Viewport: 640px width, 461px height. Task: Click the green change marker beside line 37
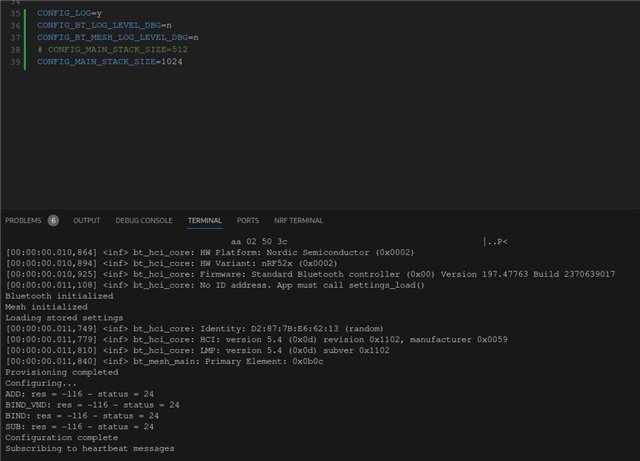[x=25, y=38]
